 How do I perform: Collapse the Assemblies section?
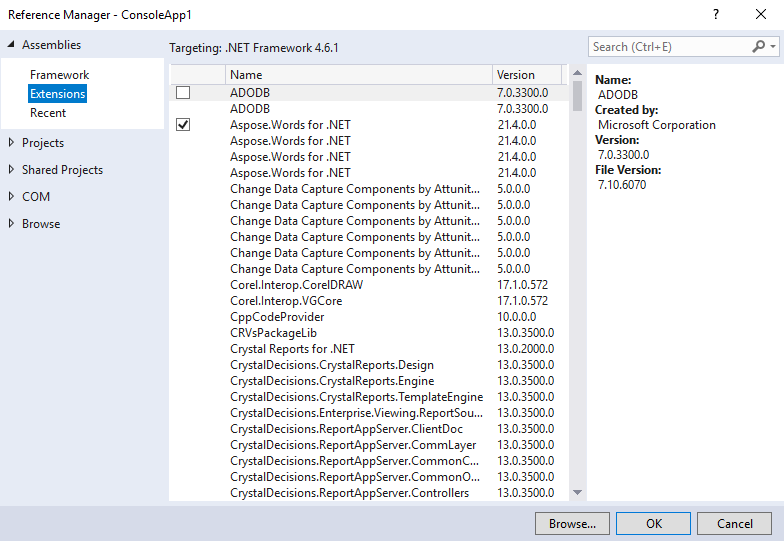11,44
